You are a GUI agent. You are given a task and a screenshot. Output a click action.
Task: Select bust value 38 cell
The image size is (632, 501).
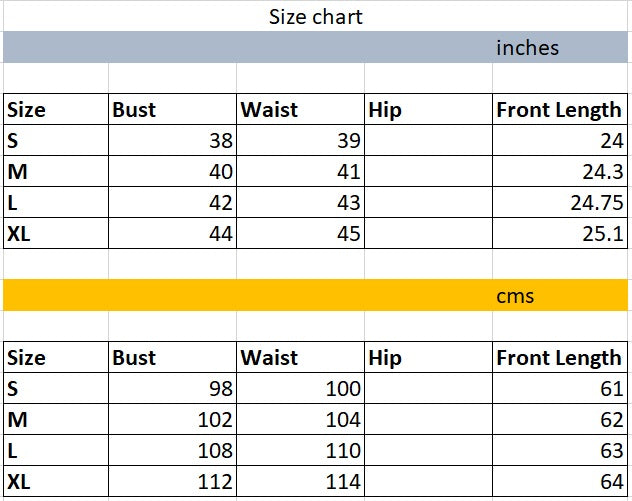(172, 141)
